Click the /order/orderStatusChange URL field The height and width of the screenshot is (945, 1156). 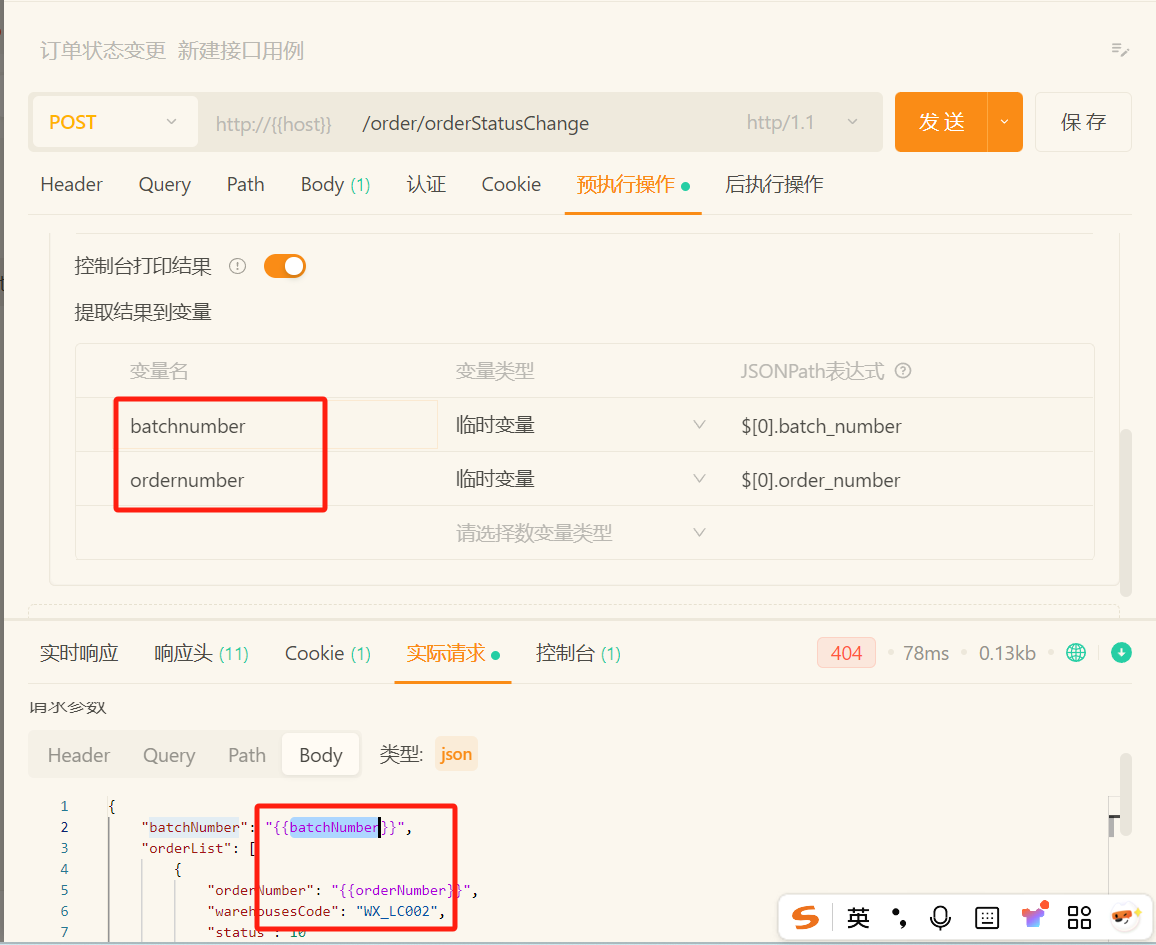point(476,123)
